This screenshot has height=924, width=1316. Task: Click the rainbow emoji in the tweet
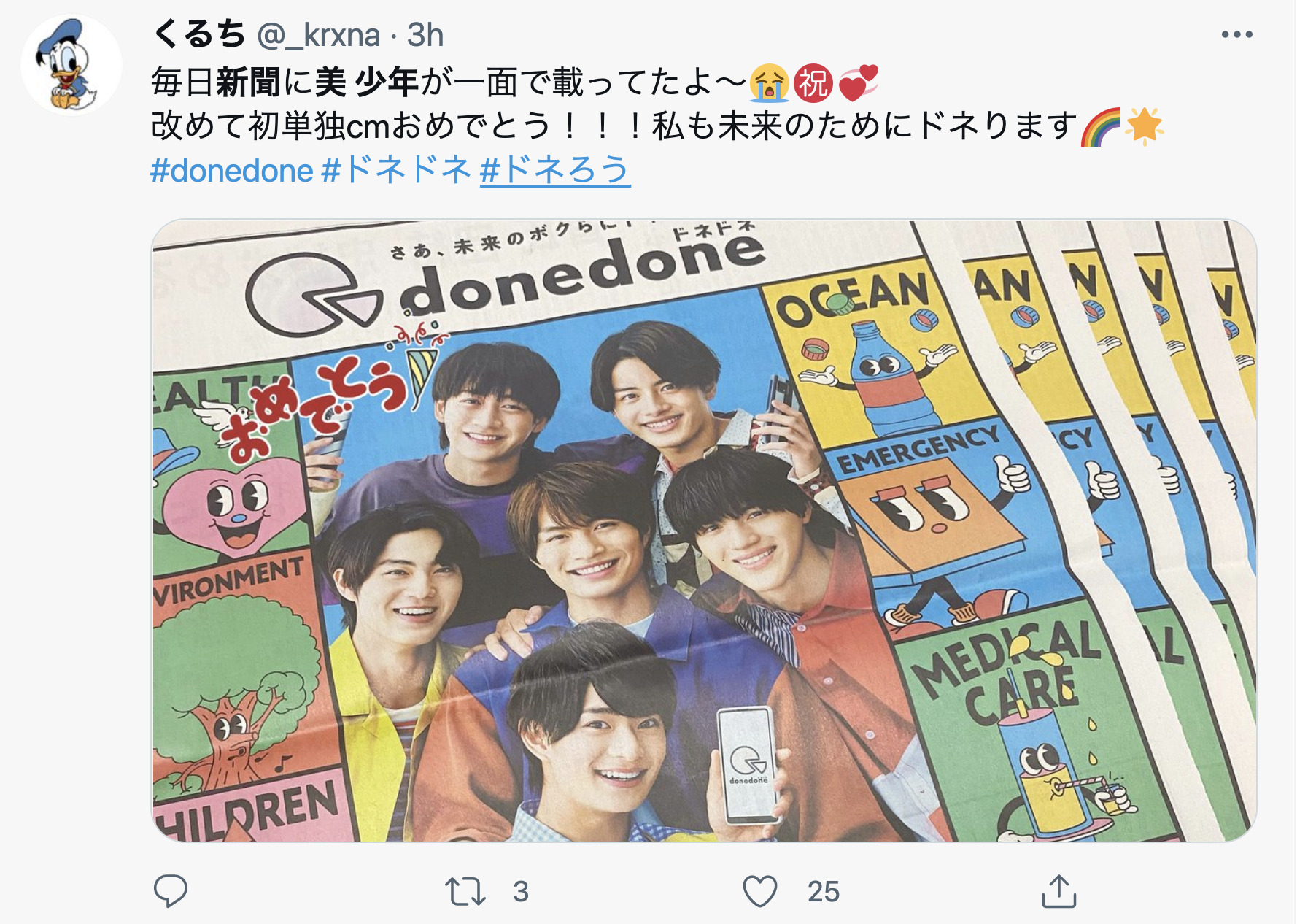pyautogui.click(x=1100, y=126)
